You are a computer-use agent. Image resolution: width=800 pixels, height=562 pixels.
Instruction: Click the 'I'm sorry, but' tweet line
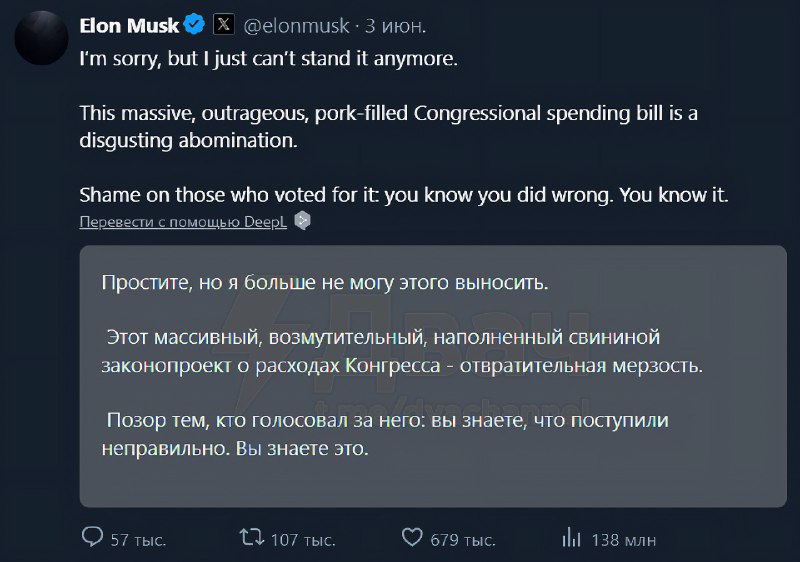(x=268, y=59)
